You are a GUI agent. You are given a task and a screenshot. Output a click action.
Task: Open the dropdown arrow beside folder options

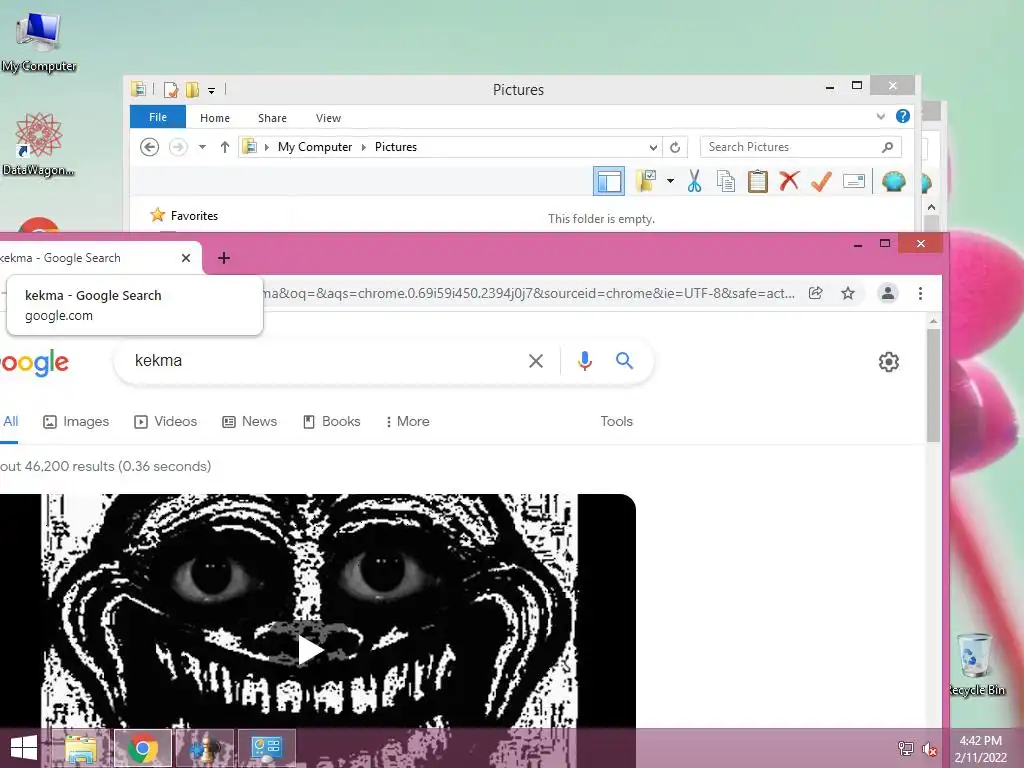point(670,181)
